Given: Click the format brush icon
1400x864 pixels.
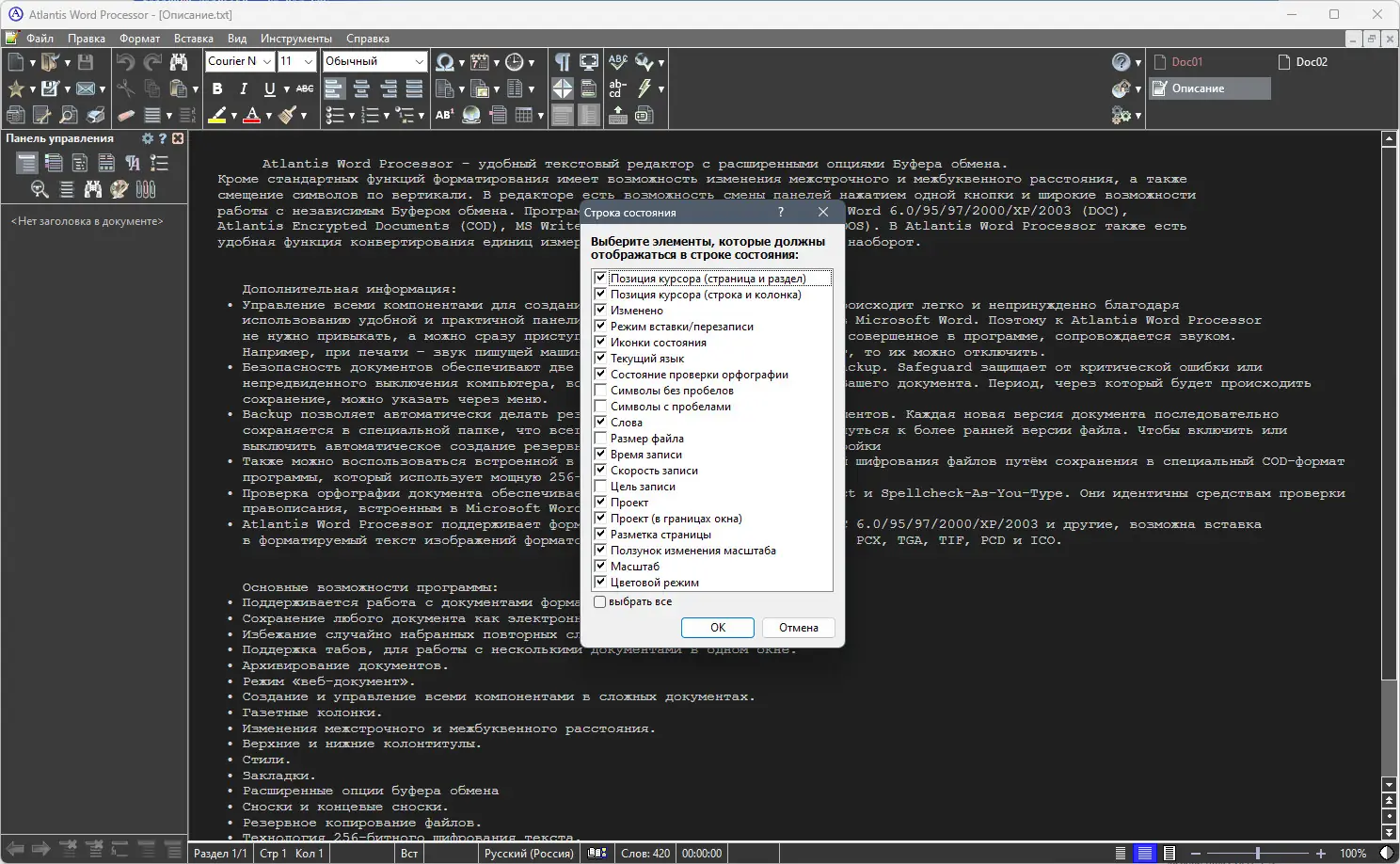Looking at the screenshot, I should (x=288, y=115).
